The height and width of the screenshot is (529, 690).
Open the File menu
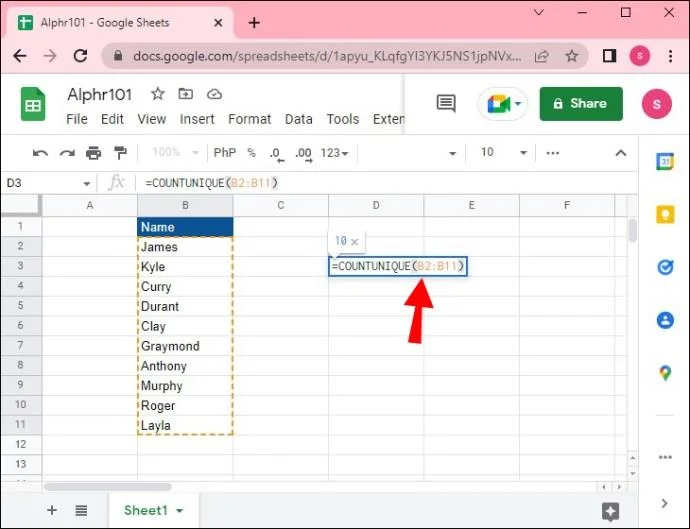[x=77, y=119]
